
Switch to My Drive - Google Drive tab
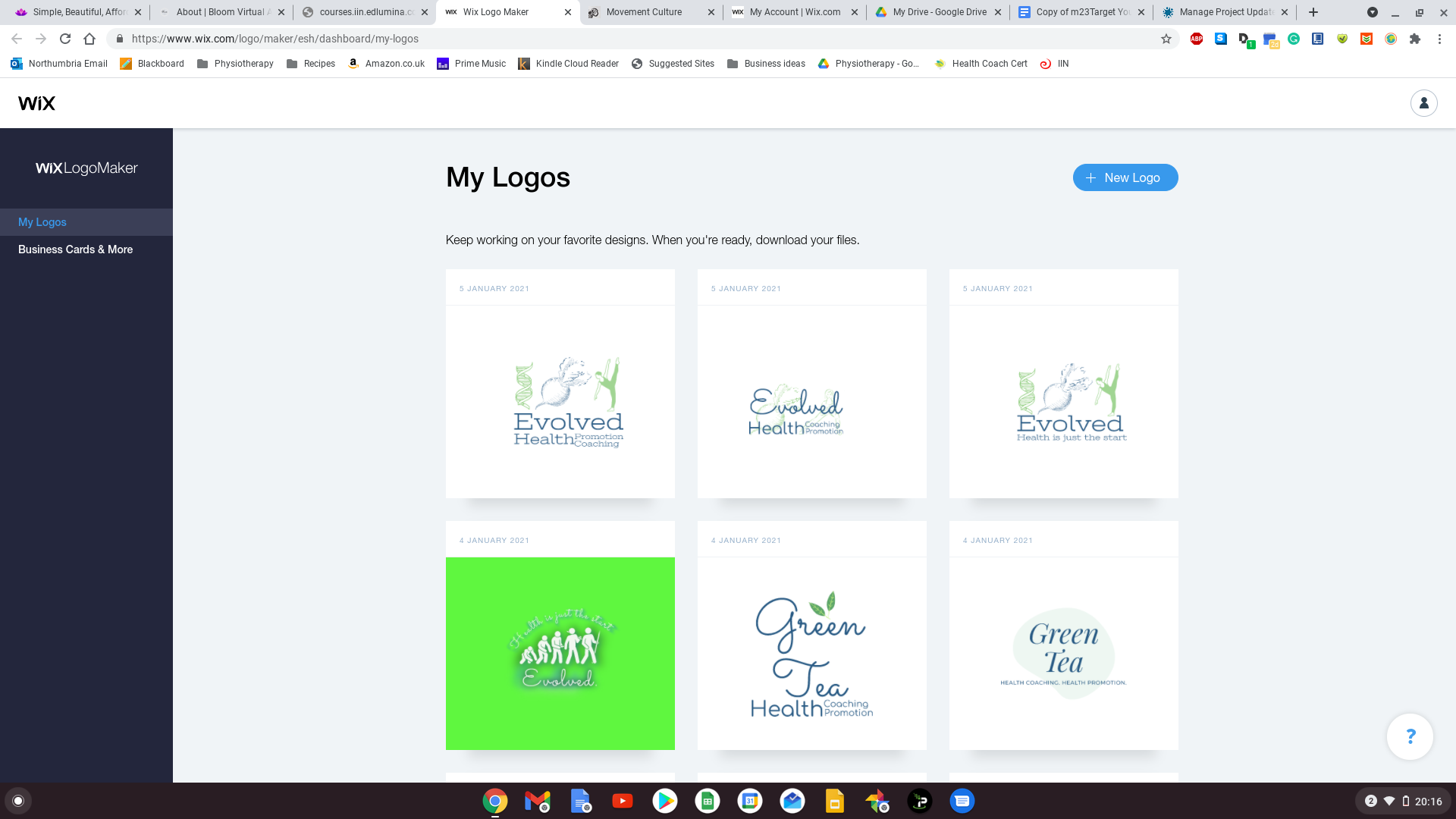939,12
